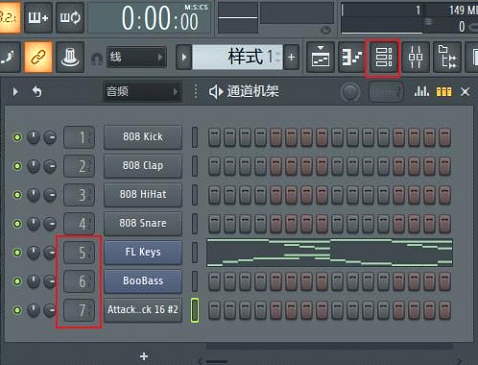Open the 808 Clap channel button
The height and width of the screenshot is (365, 478).
coord(143,166)
